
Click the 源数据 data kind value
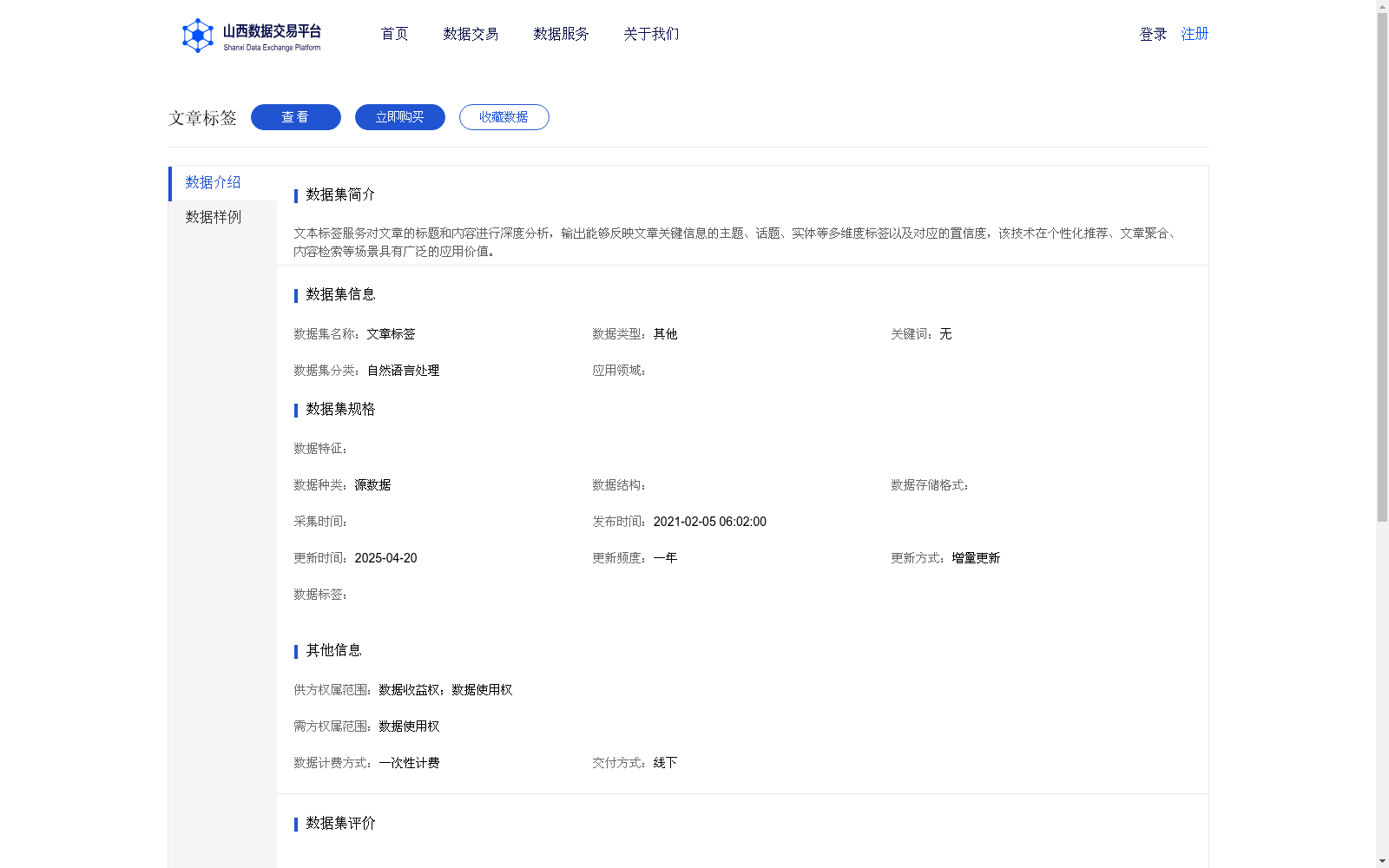(x=372, y=485)
